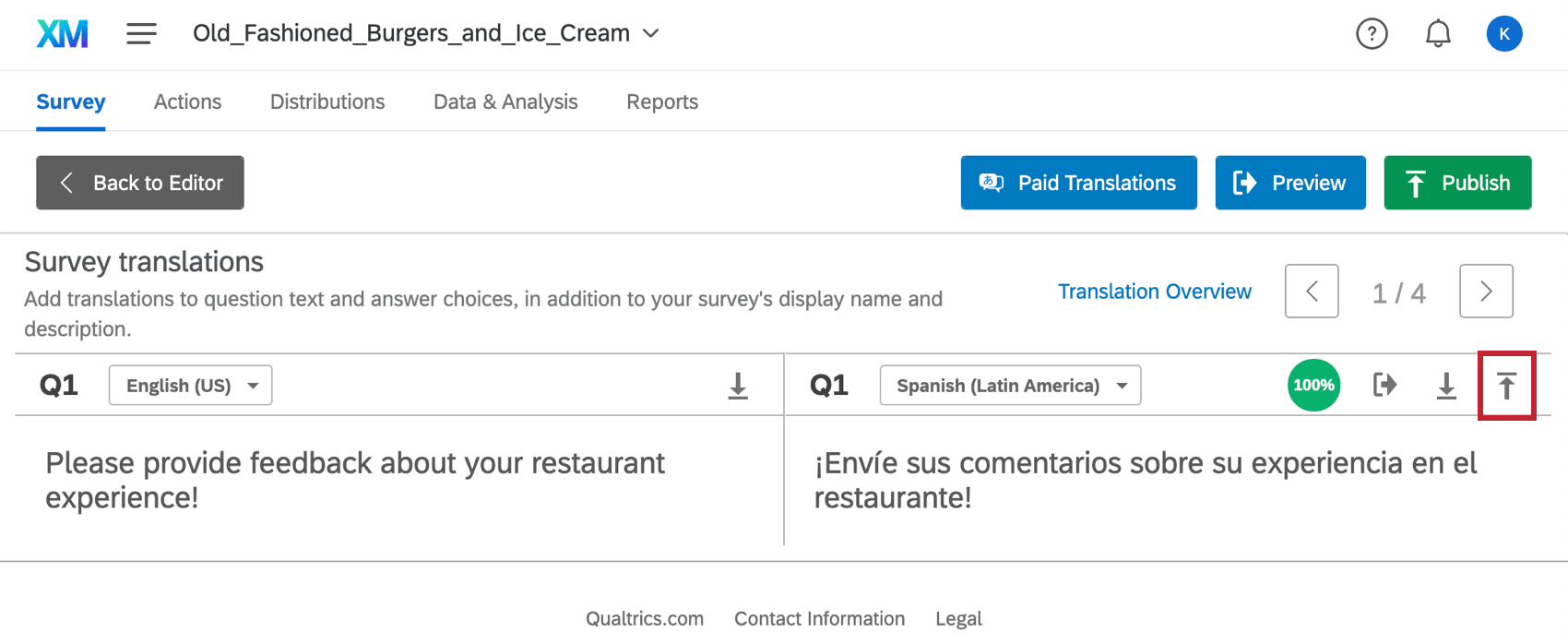Screen dimensions: 1568x644
Task: Click the Spanish translation export arrow icon
Action: click(1384, 385)
